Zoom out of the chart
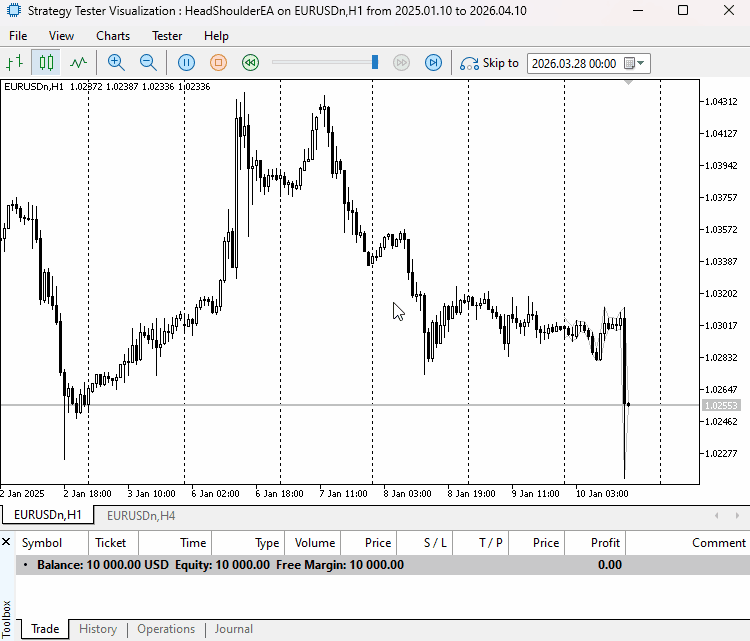 point(148,63)
